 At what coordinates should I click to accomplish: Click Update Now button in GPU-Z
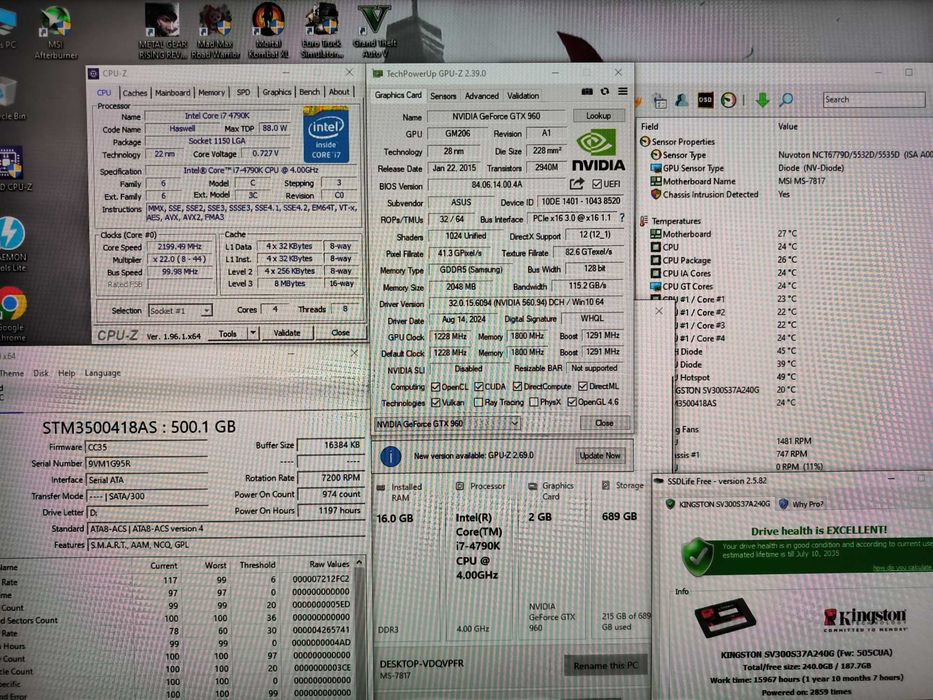600,455
